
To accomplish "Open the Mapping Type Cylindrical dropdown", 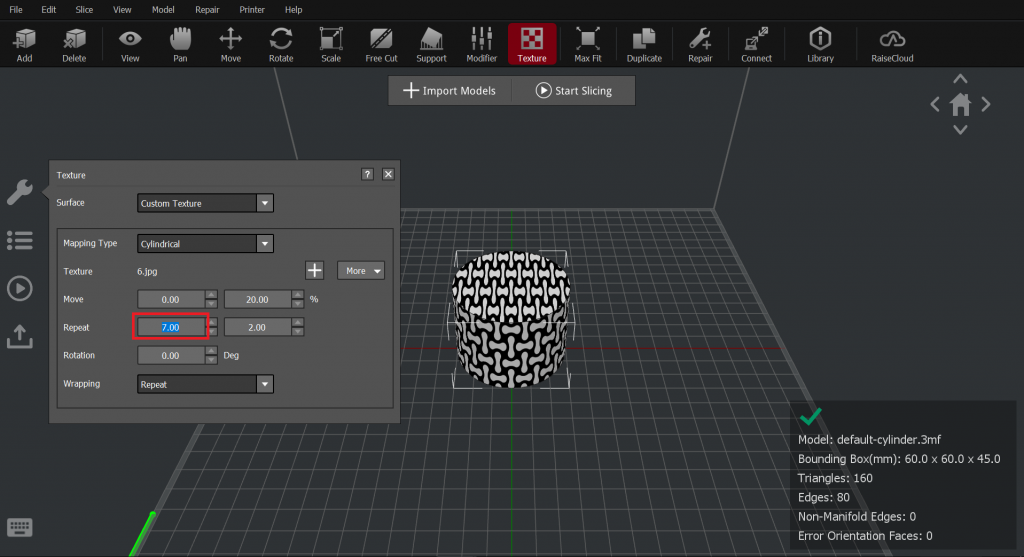I will click(205, 244).
